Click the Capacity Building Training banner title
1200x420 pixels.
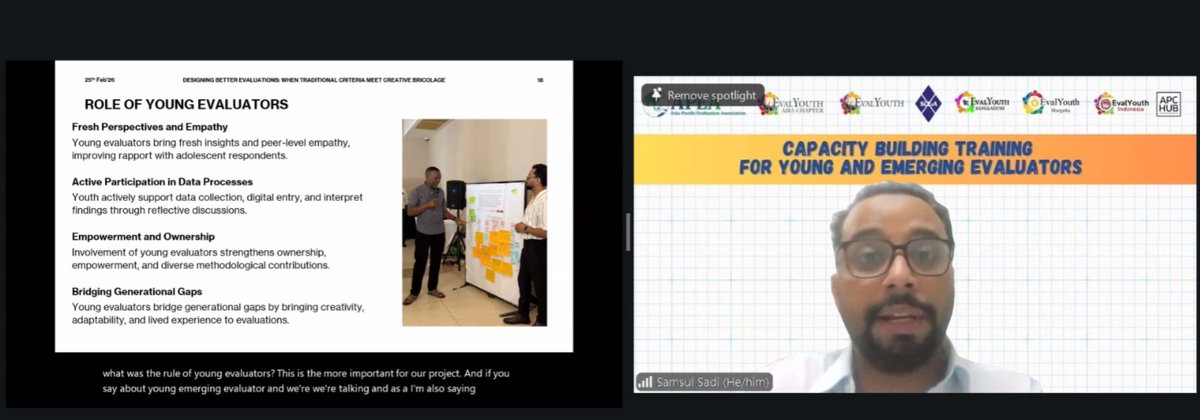(x=911, y=158)
